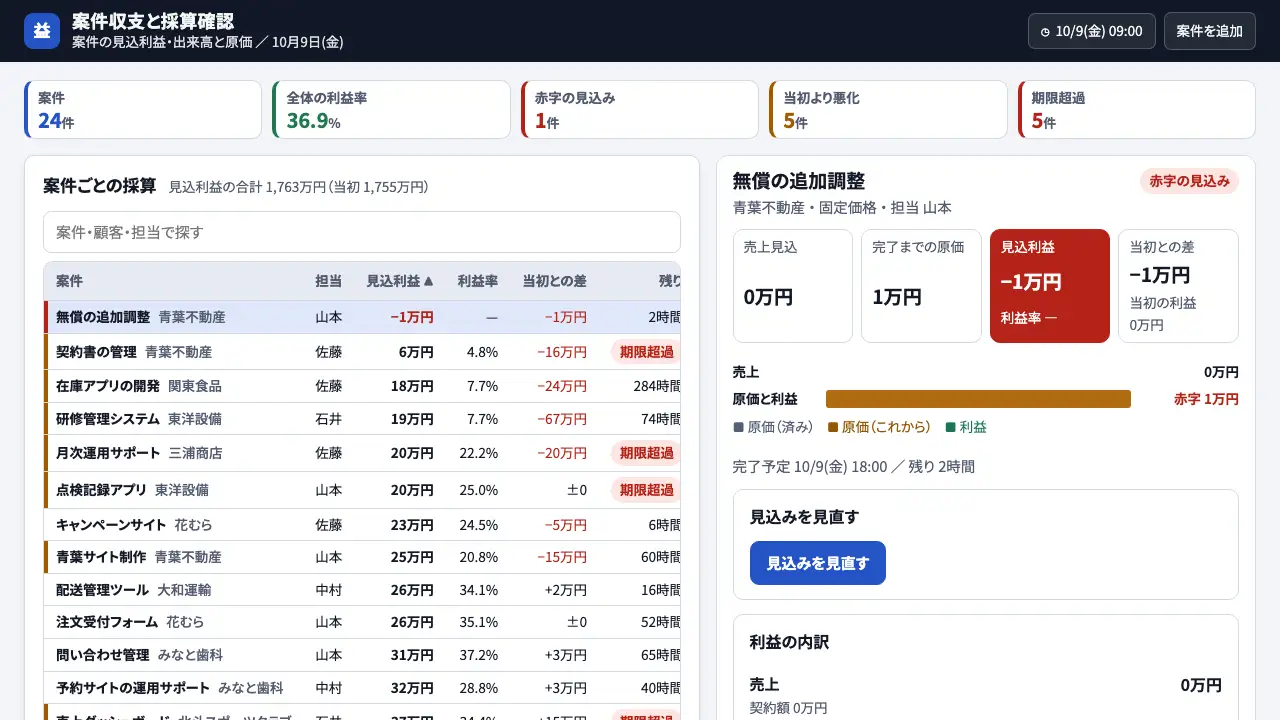Click the 期限超過 badge on 月次運用サポート row
1280x720 pixels.
[646, 453]
